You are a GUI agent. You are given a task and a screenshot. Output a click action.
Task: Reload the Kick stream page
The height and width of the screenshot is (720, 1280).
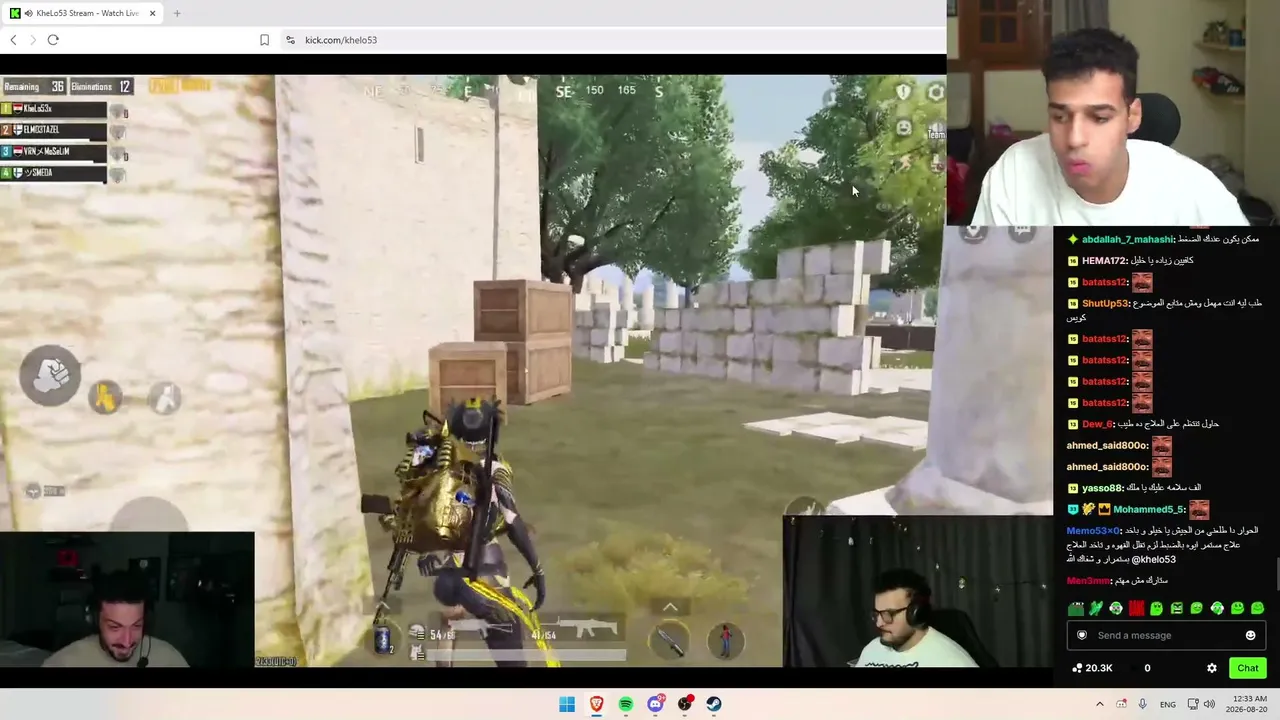53,40
